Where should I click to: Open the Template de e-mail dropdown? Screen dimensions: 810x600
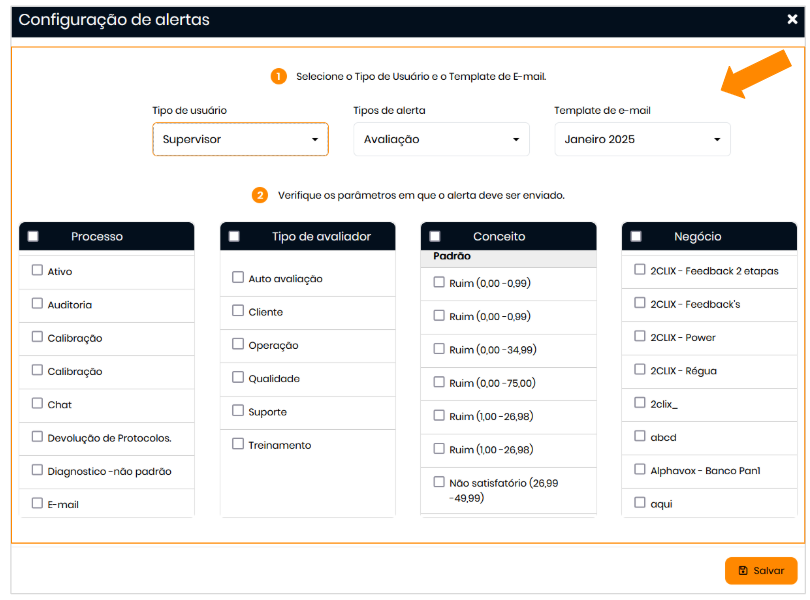(642, 139)
